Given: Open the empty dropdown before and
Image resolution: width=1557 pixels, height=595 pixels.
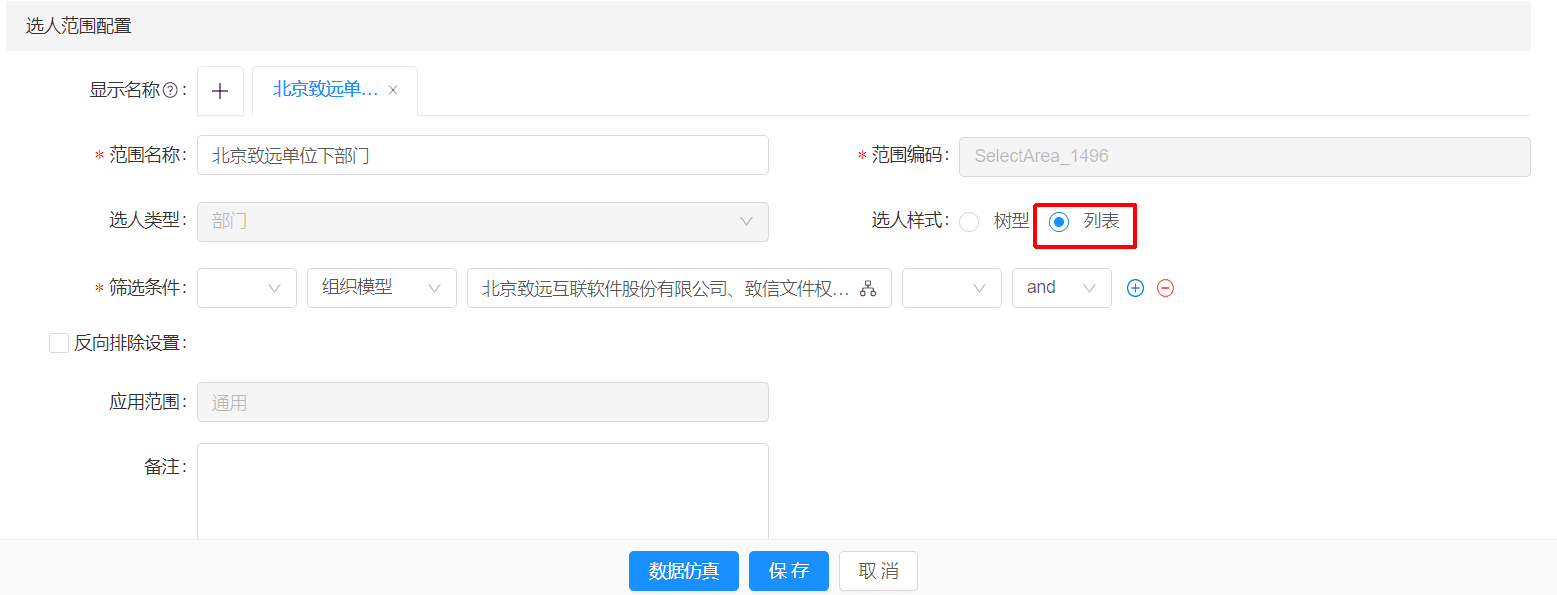Looking at the screenshot, I should pyautogui.click(x=952, y=288).
